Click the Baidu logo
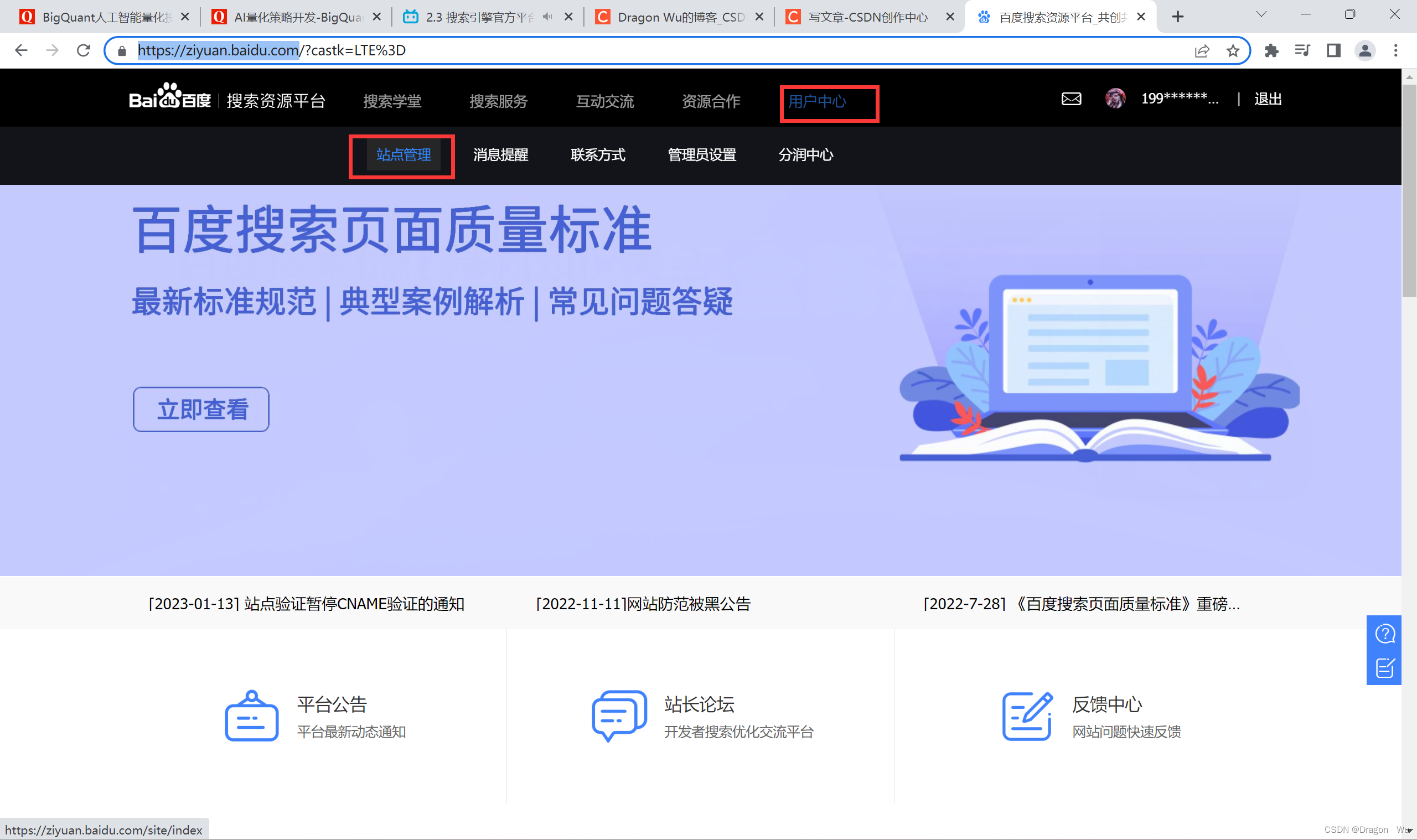 coord(170,96)
